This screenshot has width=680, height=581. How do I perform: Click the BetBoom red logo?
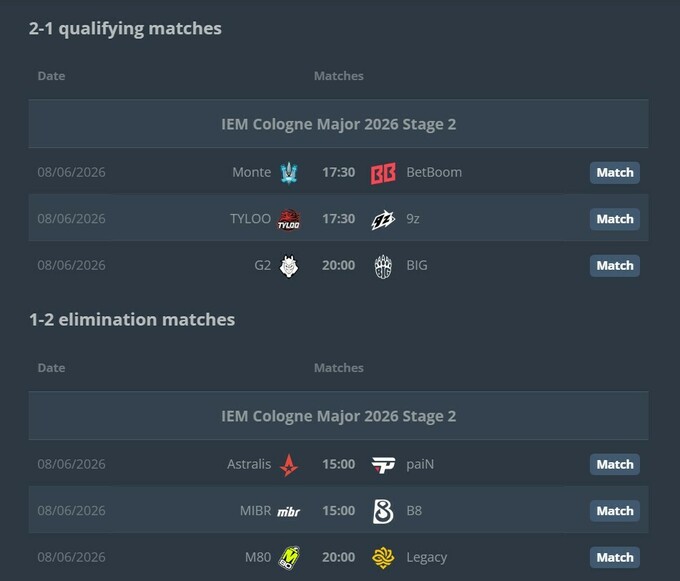(x=383, y=173)
